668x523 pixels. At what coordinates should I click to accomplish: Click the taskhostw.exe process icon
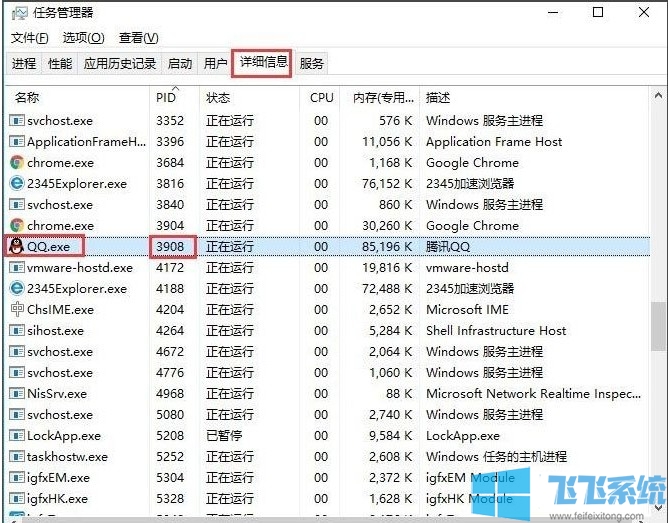17,457
